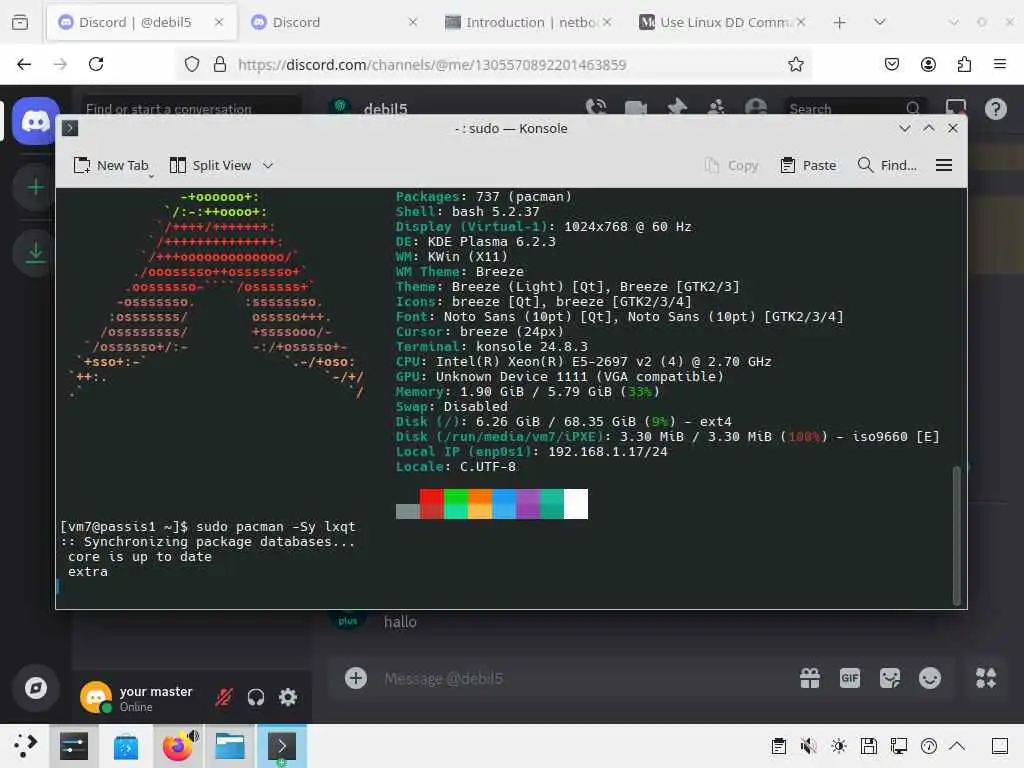Toggle deafen headphones in Discord user panel
This screenshot has height=768, width=1024.
point(255,697)
